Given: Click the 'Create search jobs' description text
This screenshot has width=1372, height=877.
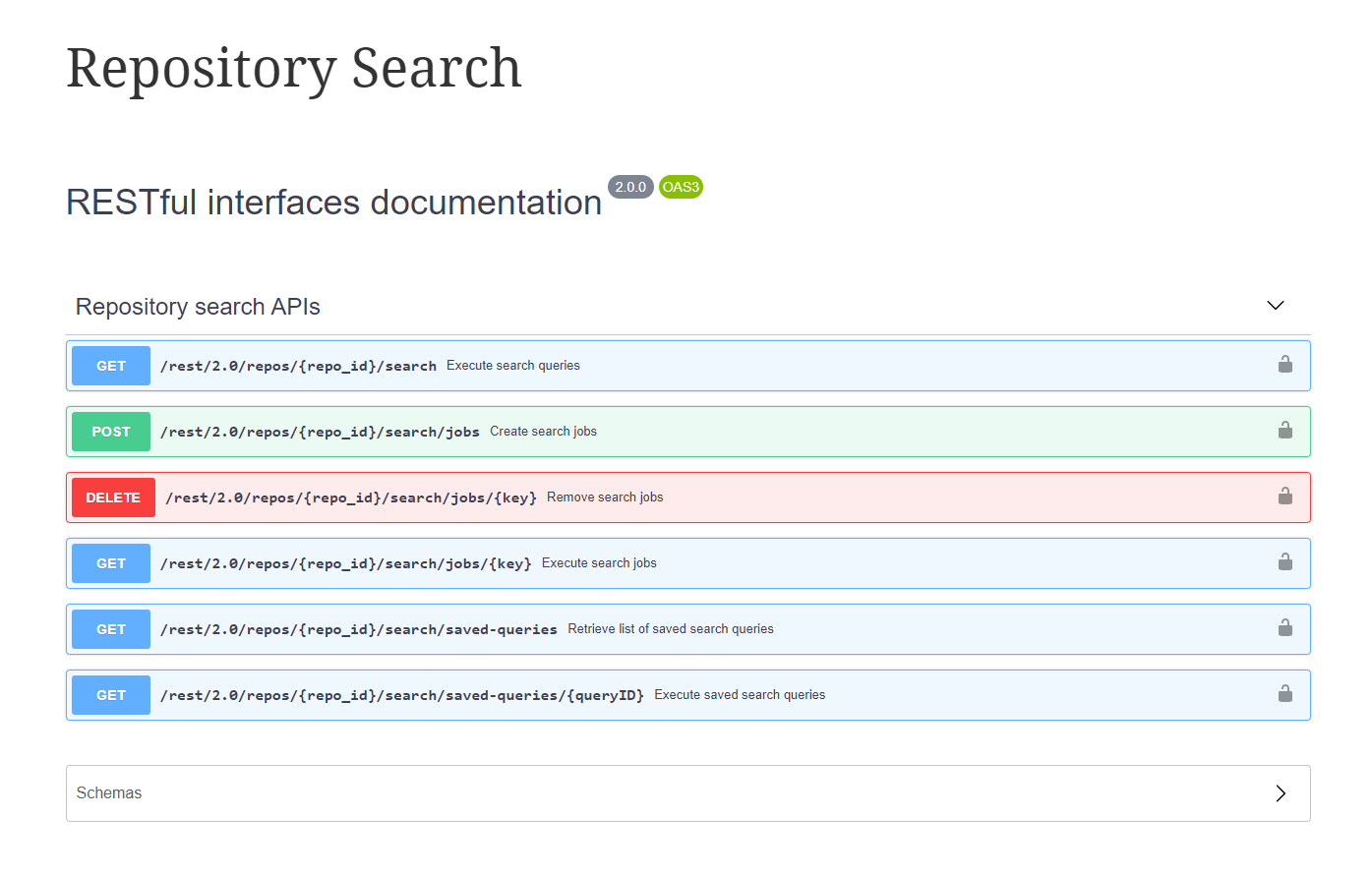Looking at the screenshot, I should click(544, 432).
